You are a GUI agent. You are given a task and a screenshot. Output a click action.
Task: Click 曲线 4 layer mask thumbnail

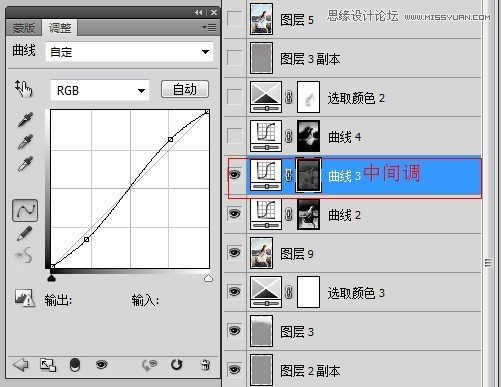308,136
